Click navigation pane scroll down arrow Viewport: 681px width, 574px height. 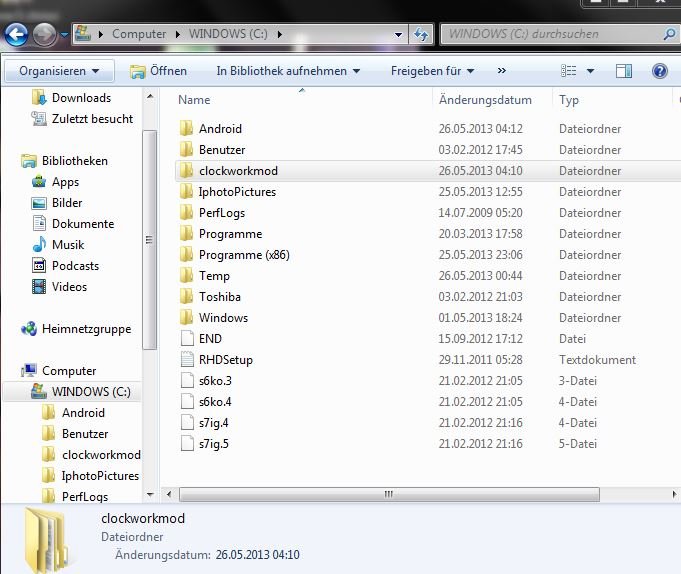pyautogui.click(x=150, y=495)
